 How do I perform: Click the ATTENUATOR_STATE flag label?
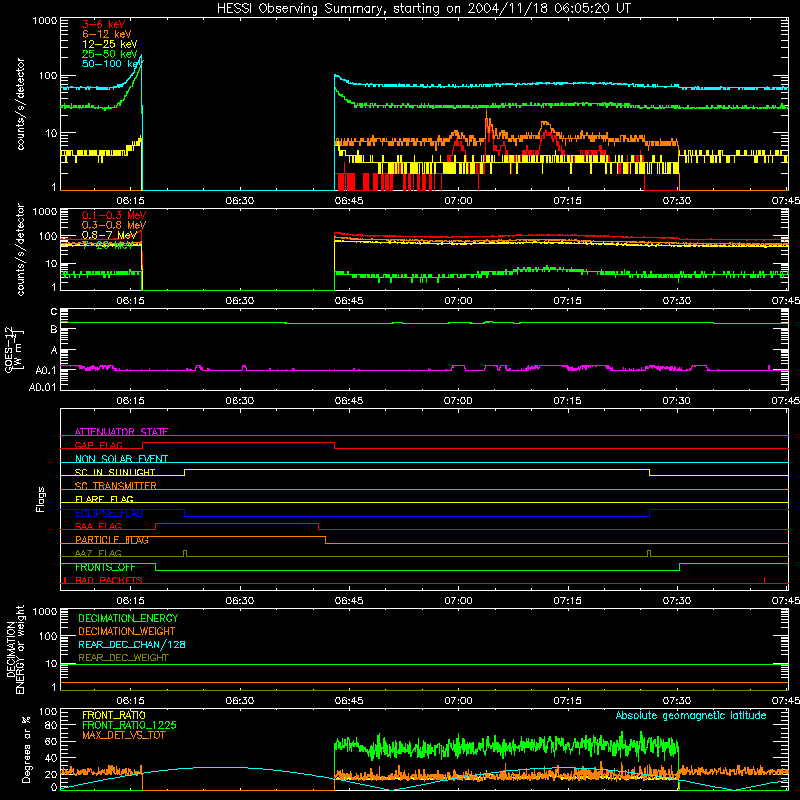121,432
